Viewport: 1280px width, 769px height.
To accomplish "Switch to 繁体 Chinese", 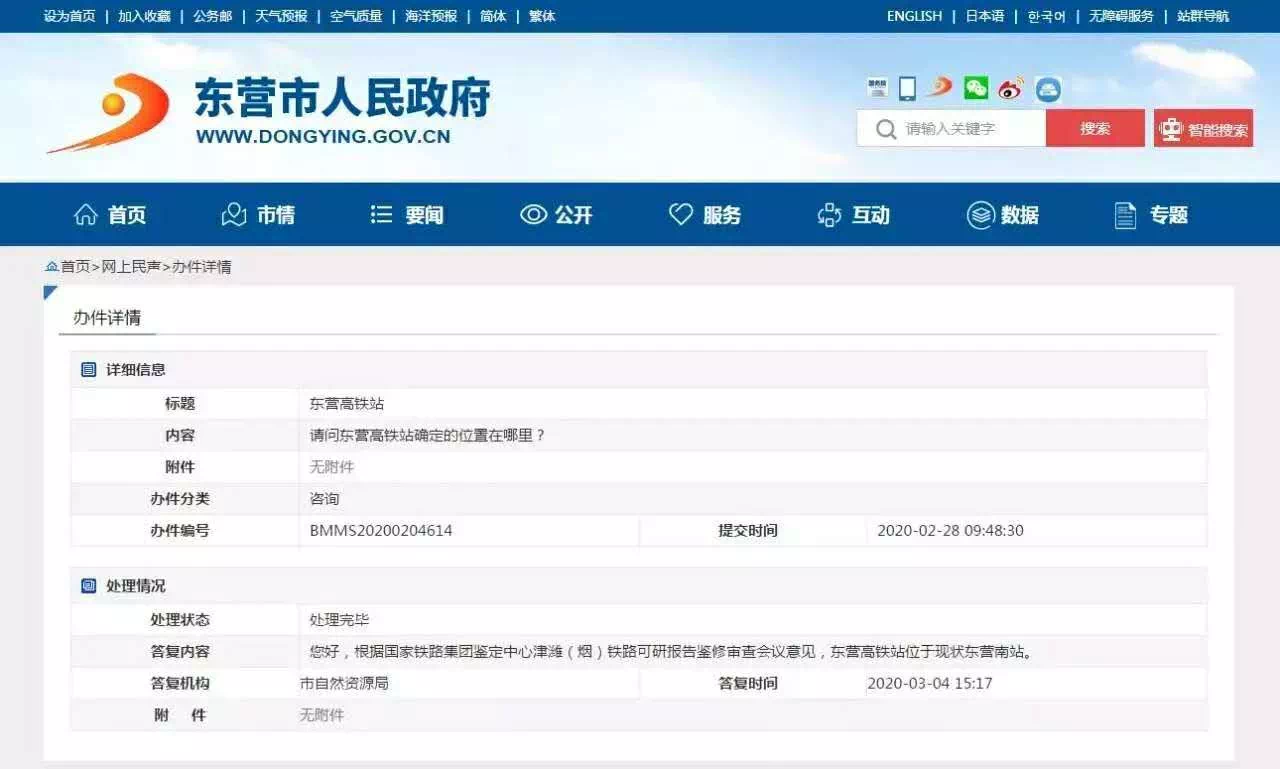I will coord(542,16).
